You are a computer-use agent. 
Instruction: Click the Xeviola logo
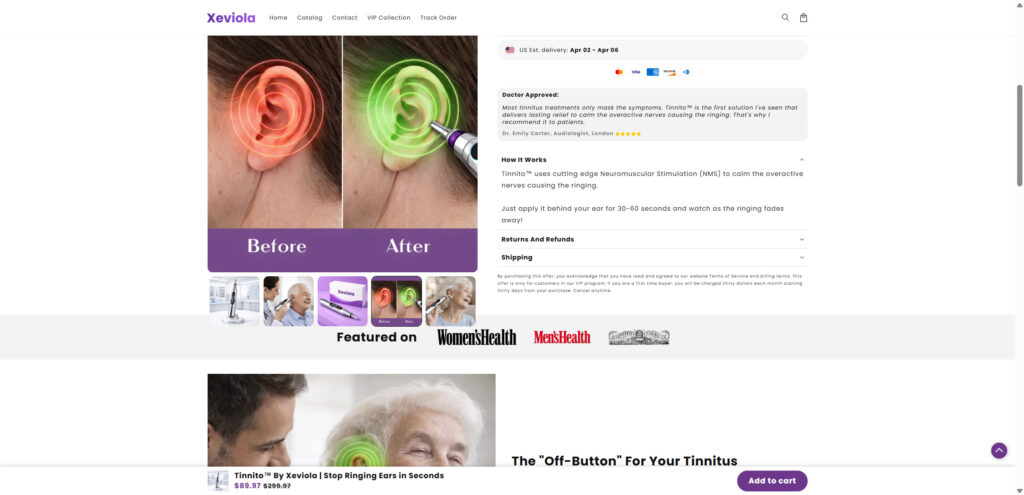231,18
